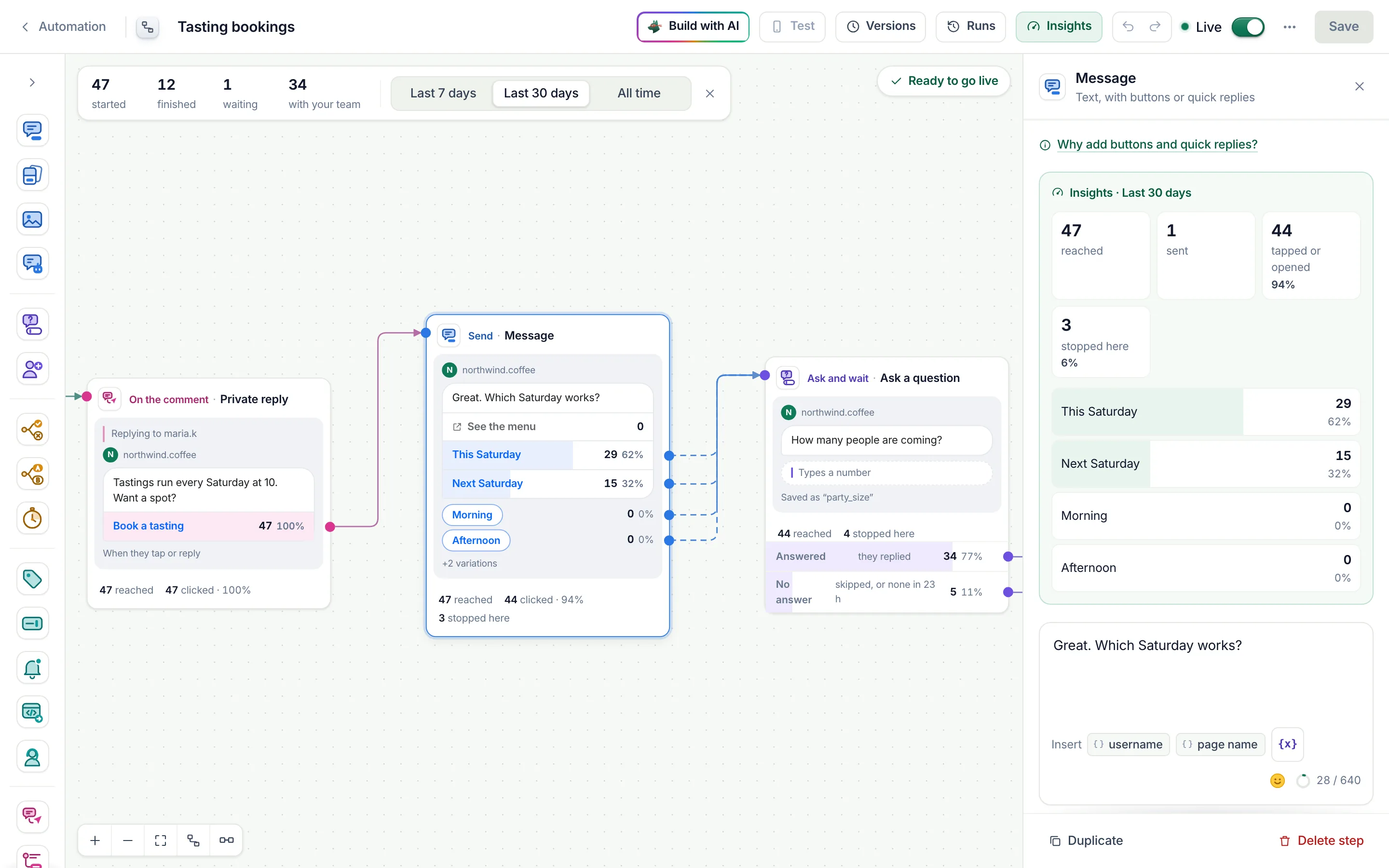Viewport: 1389px width, 868px height.
Task: Click the undo arrow
Action: [x=1128, y=27]
